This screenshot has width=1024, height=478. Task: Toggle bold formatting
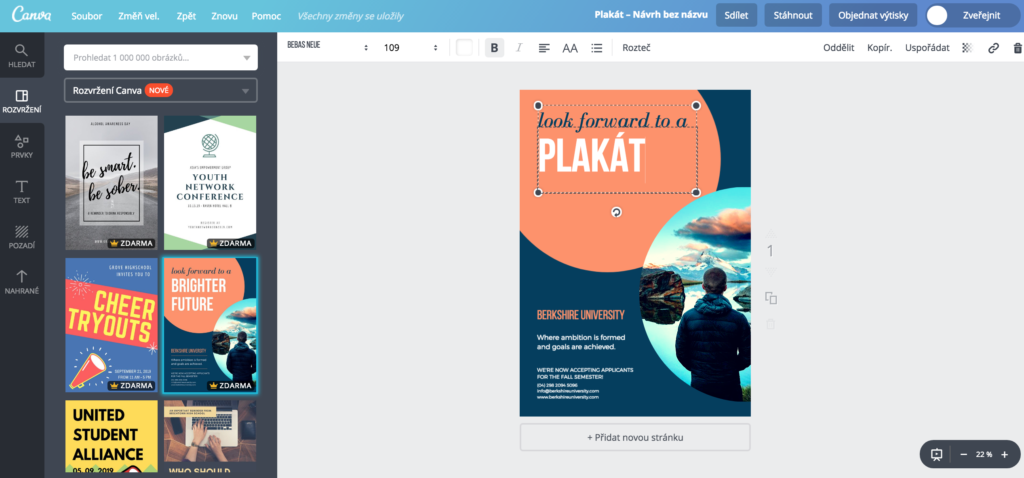point(494,48)
